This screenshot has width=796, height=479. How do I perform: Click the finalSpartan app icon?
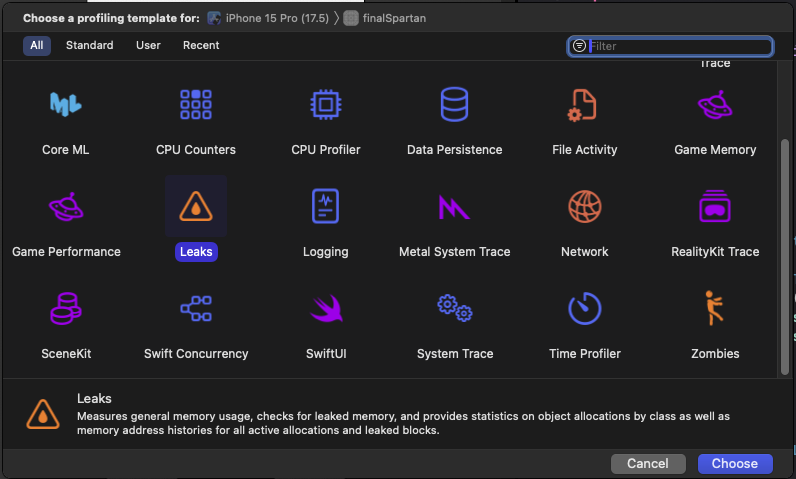(351, 18)
